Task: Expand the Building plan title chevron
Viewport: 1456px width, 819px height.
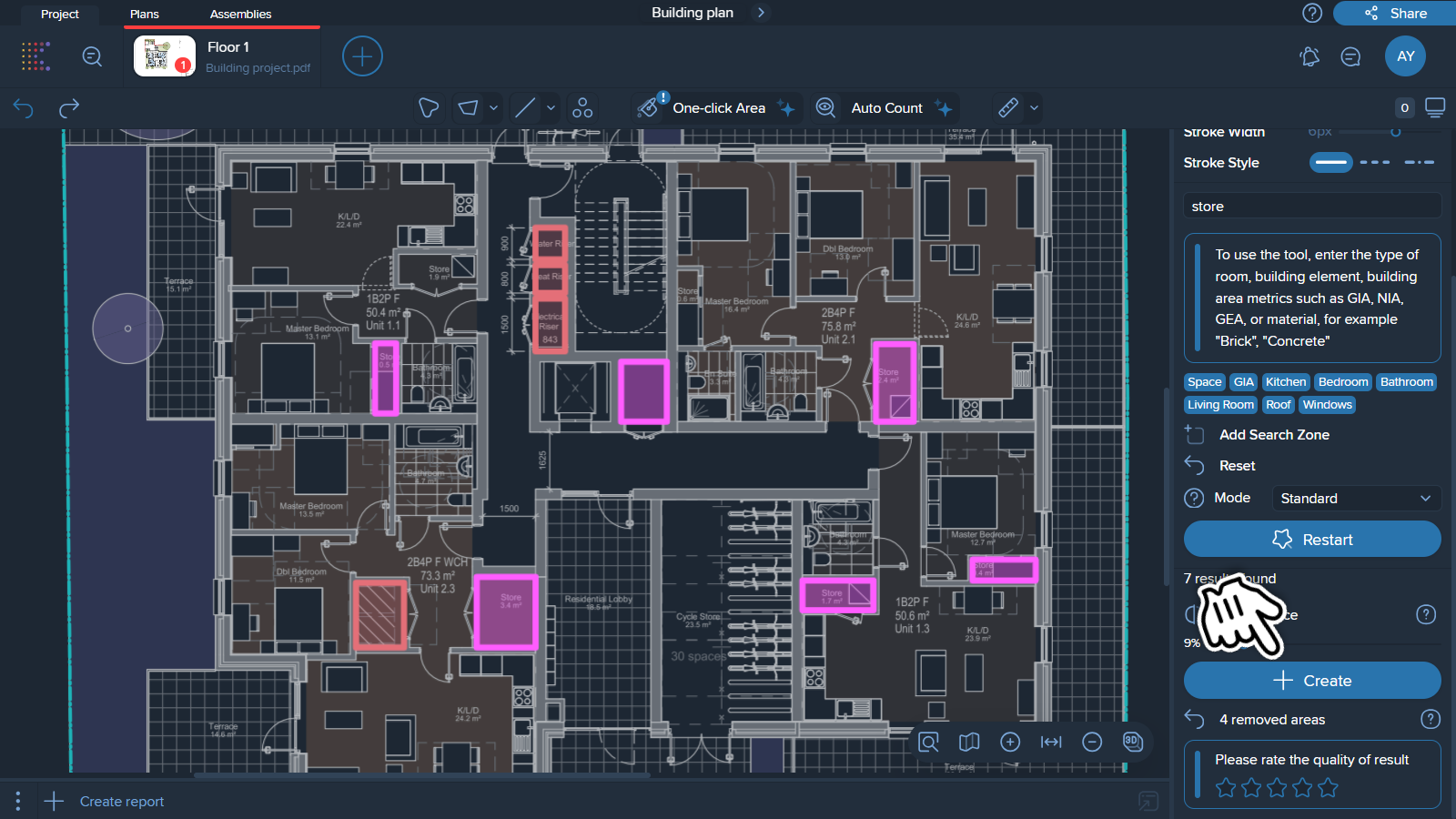Action: (x=762, y=13)
